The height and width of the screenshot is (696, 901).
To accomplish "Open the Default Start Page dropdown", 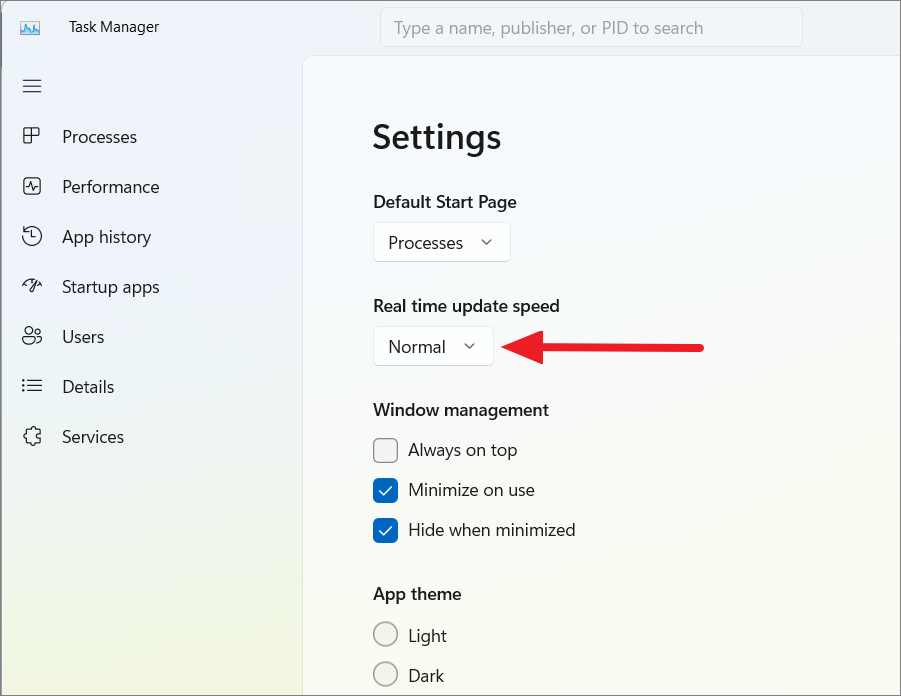I will [442, 243].
